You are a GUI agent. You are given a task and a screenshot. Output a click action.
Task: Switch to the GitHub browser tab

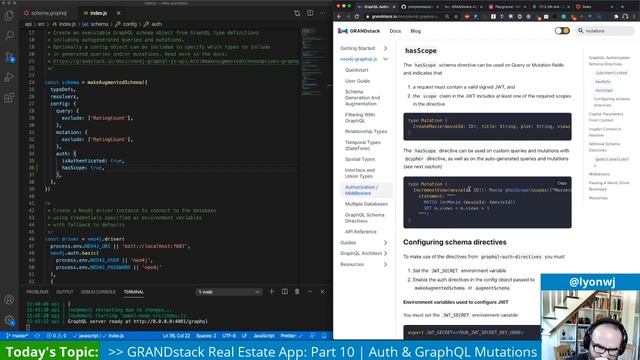click(419, 7)
